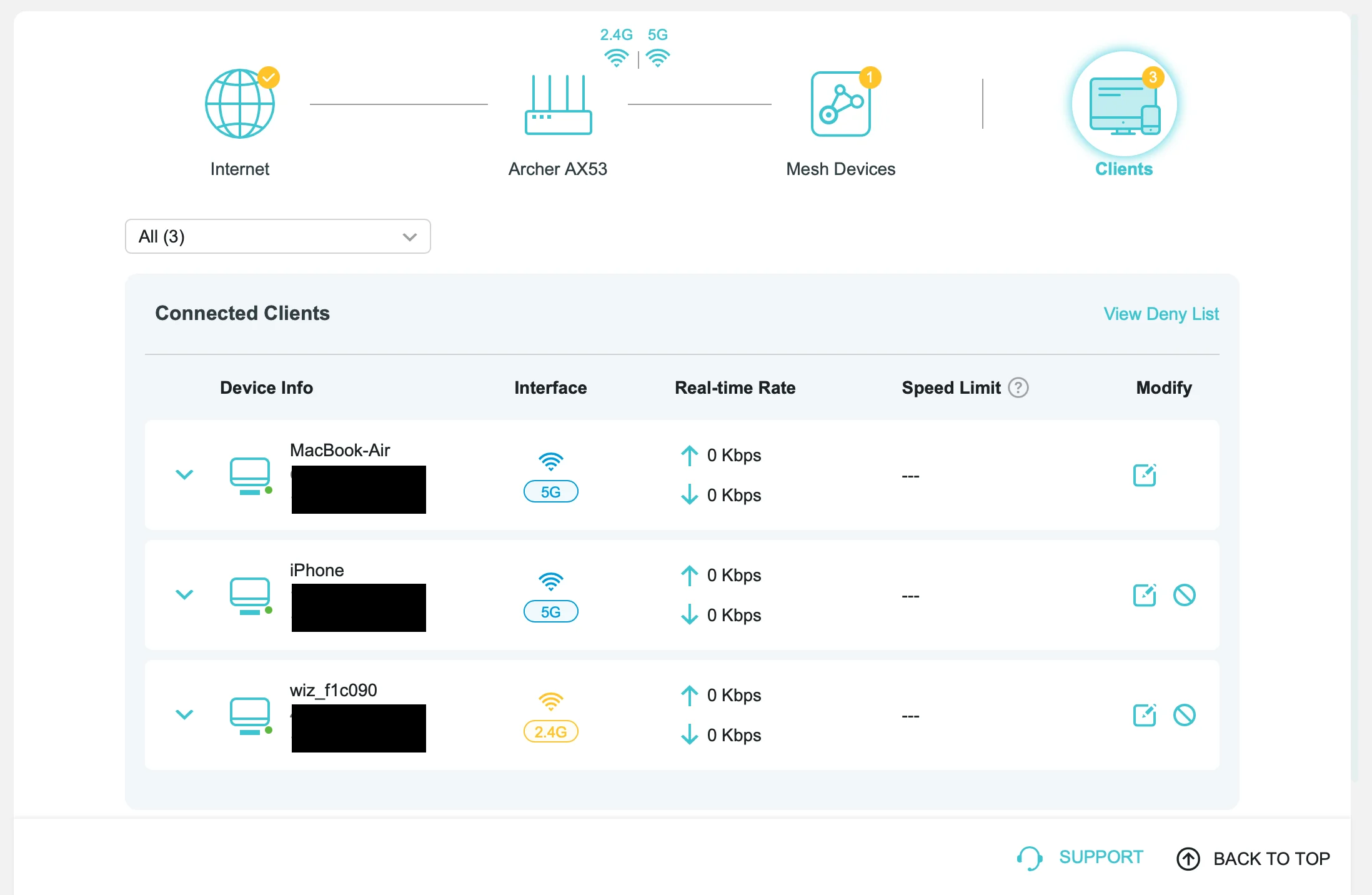
Task: Click the BACK TO TOP button text
Action: [1271, 859]
